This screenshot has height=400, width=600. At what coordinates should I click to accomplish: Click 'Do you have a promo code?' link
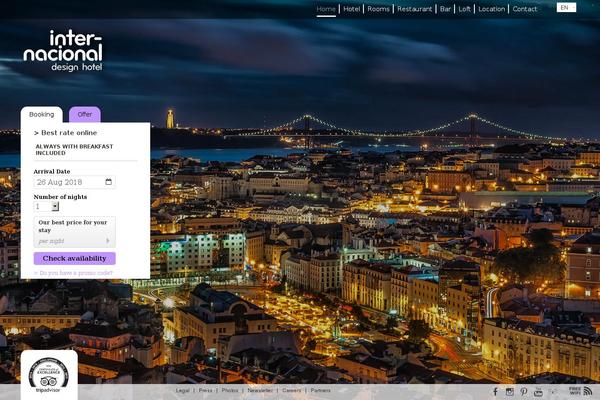73,273
